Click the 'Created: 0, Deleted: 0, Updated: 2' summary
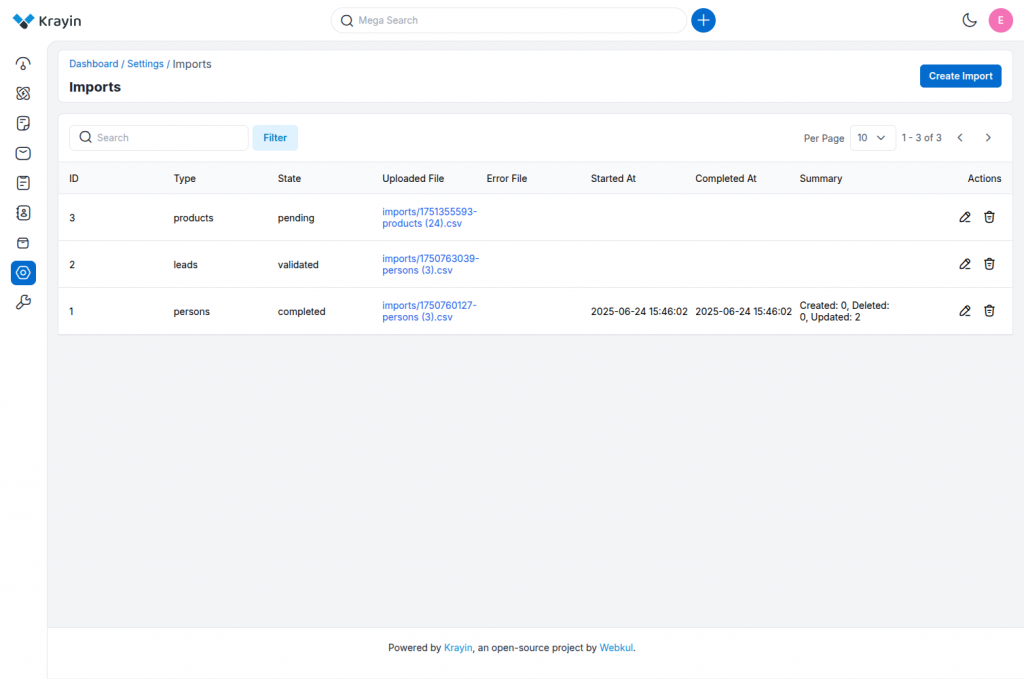Viewport: 1024px width, 679px height. click(844, 311)
